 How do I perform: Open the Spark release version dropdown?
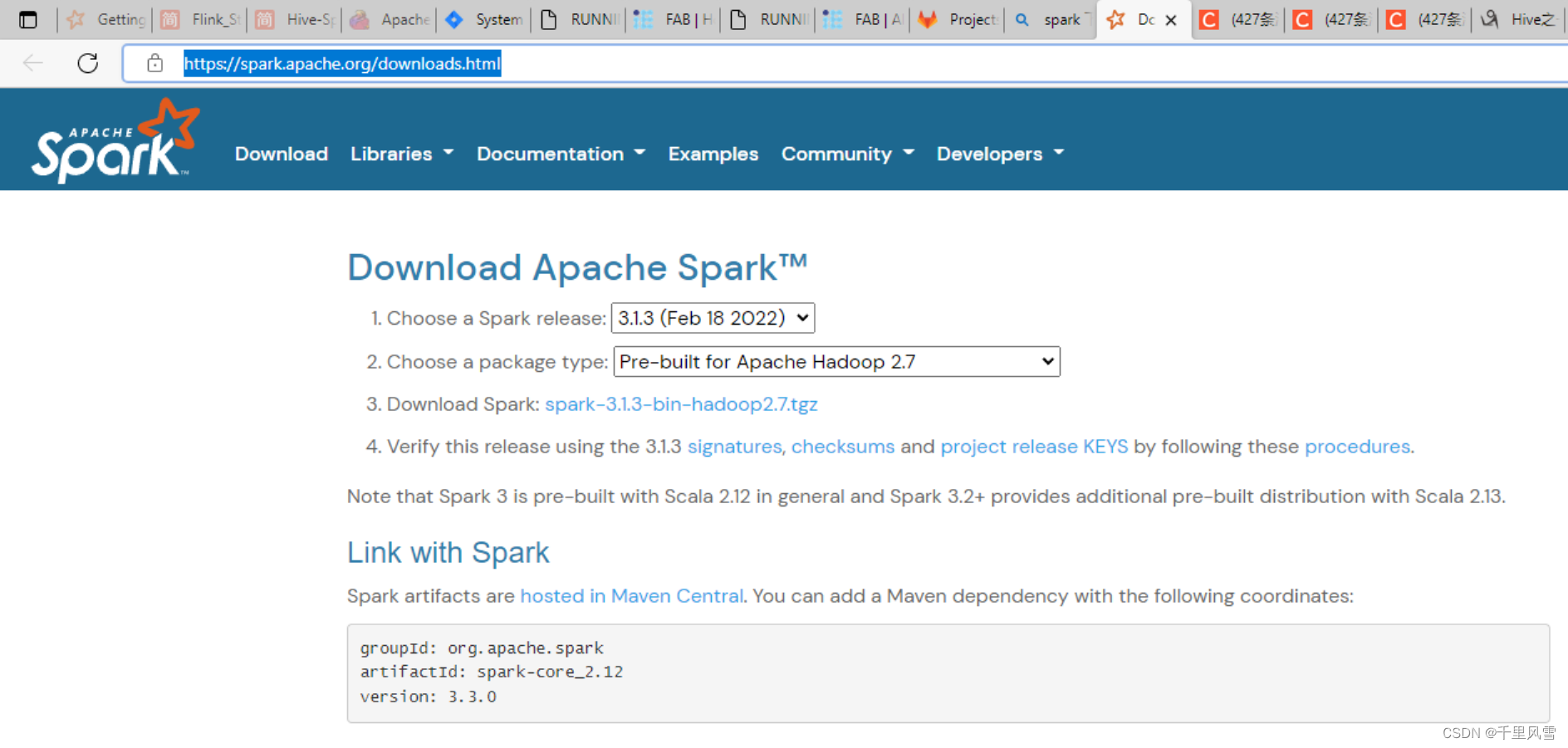(x=712, y=318)
